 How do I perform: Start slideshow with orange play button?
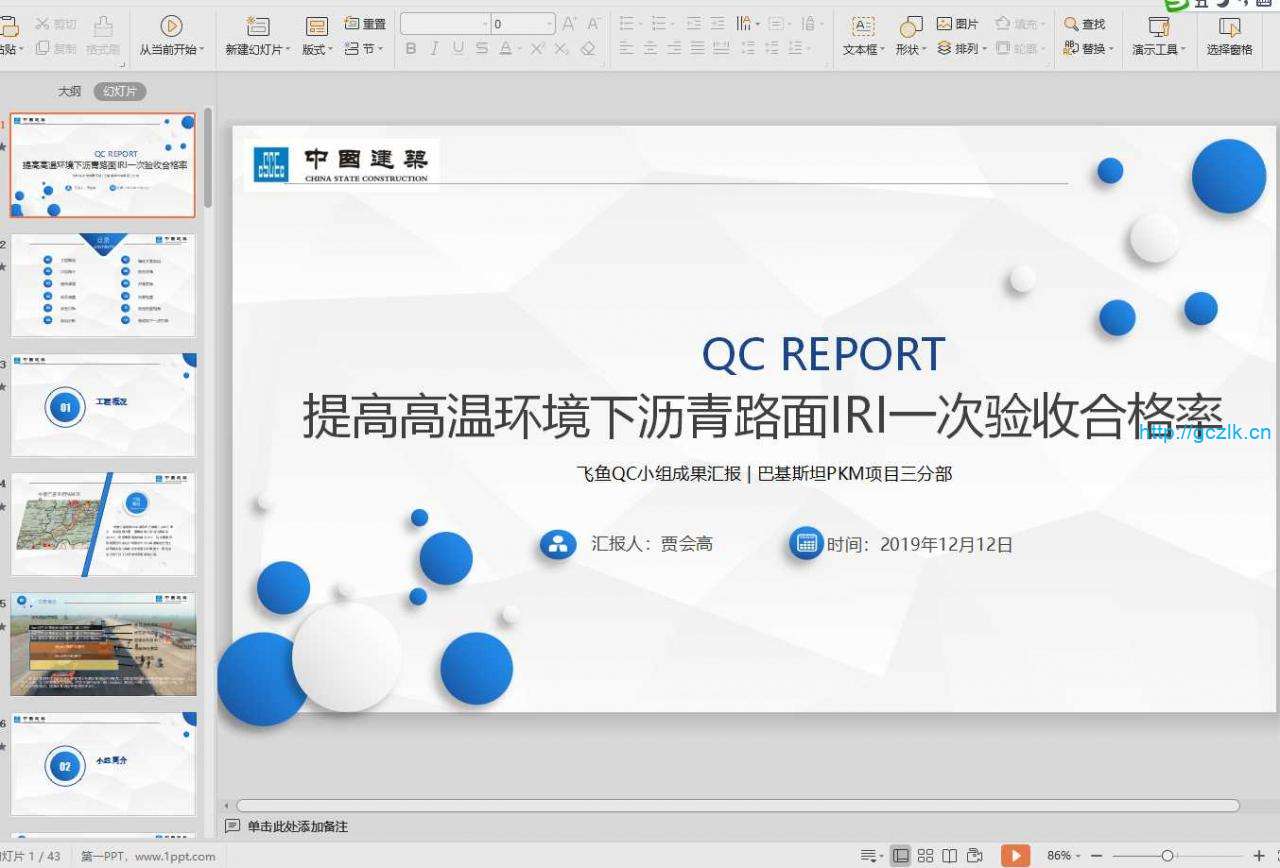coord(1015,855)
